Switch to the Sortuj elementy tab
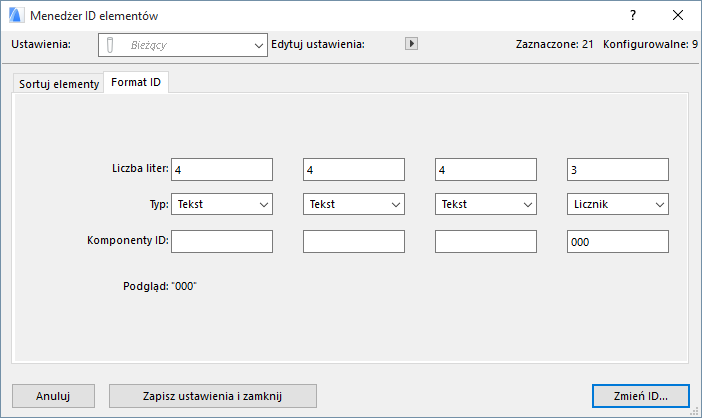702x418 pixels. 59,84
